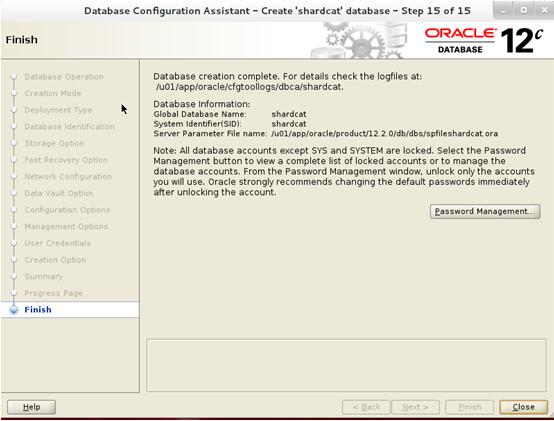Click the locked accounts note paragraph
The image size is (554, 421).
click(x=343, y=171)
